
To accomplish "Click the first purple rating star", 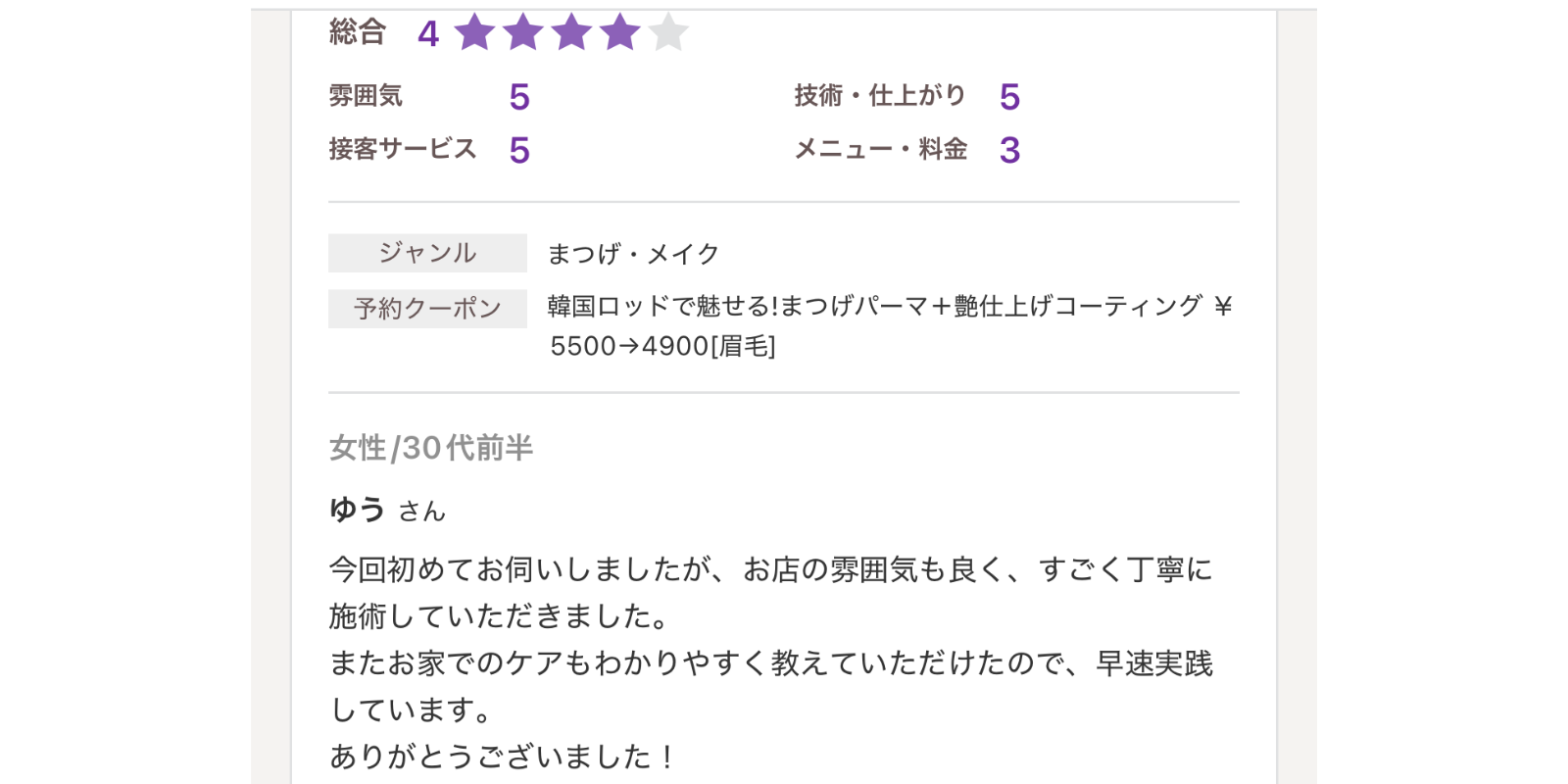I will 475,32.
